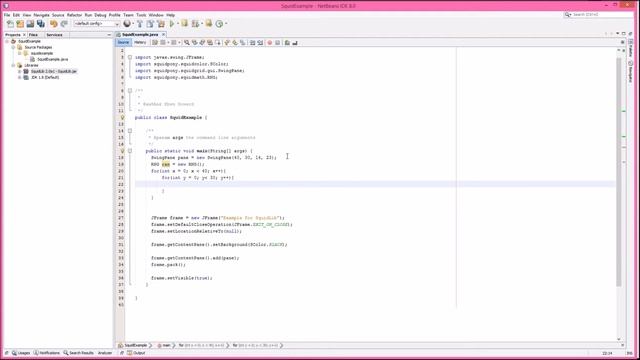Click the New File toolbar icon
The height and width of the screenshot is (360, 640).
pos(10,24)
